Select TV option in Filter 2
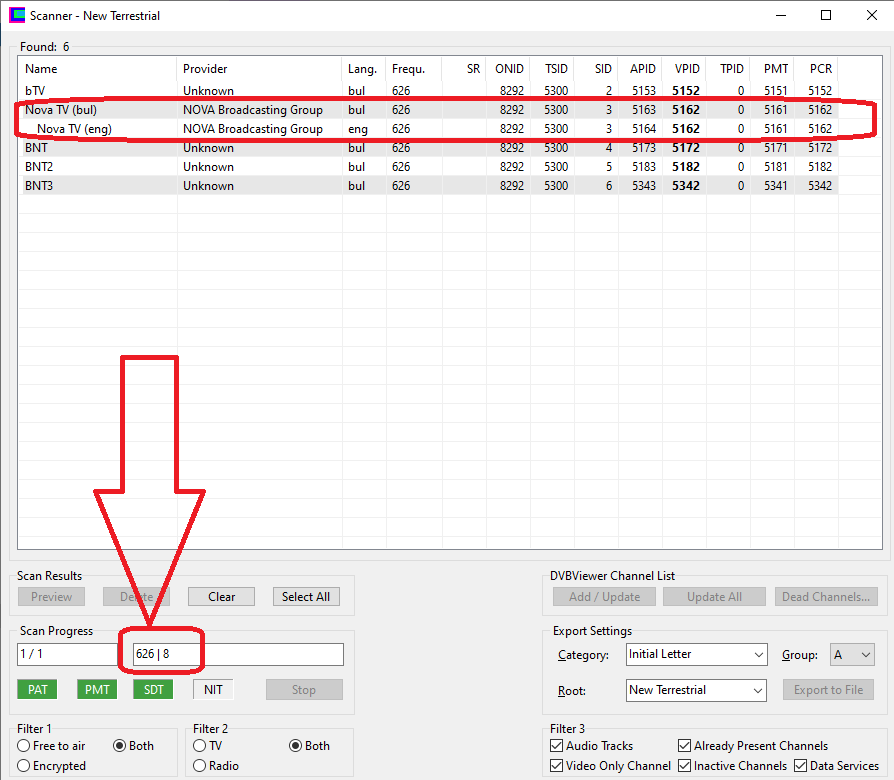Screen dimensions: 894x780 [208, 746]
